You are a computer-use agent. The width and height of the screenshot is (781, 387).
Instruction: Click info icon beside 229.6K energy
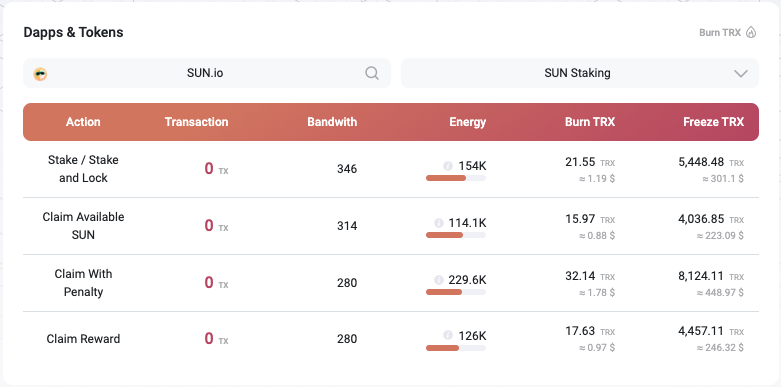[439, 280]
